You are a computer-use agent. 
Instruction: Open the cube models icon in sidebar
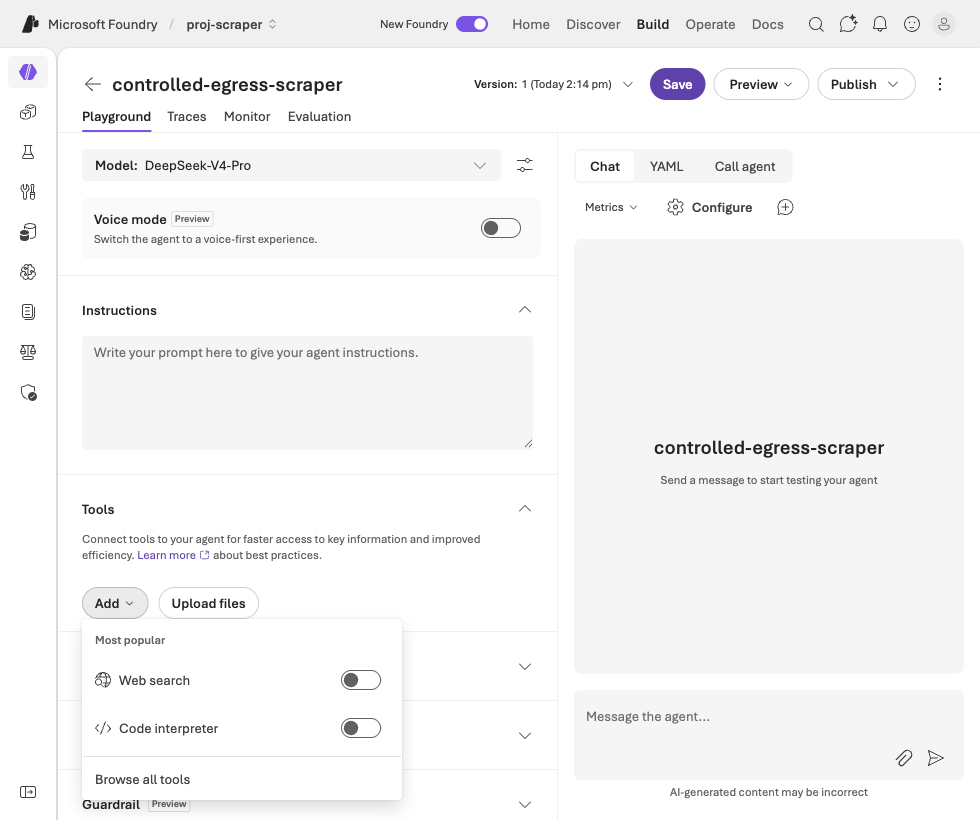pyautogui.click(x=28, y=112)
